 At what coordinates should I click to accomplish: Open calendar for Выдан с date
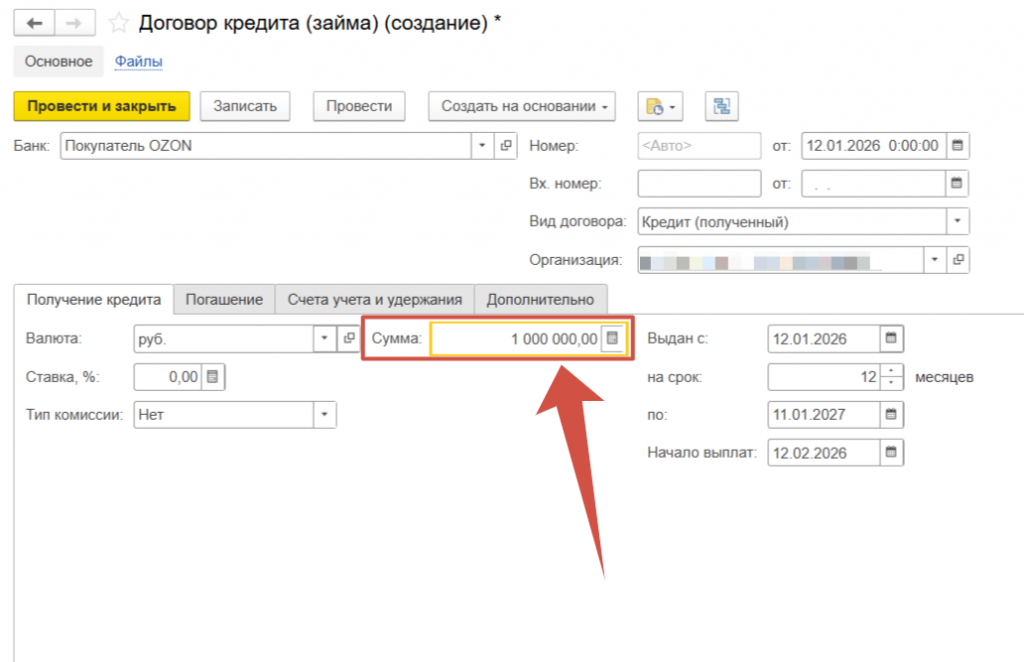click(892, 339)
